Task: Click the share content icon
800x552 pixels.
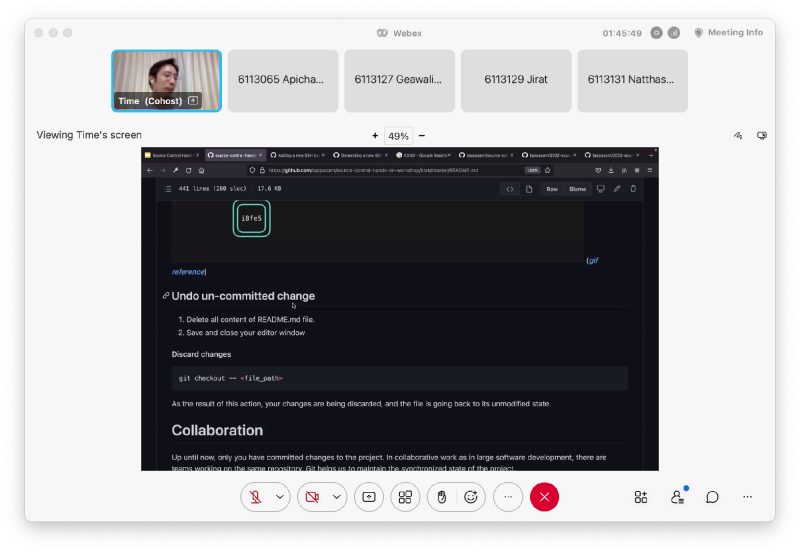Action: [369, 497]
